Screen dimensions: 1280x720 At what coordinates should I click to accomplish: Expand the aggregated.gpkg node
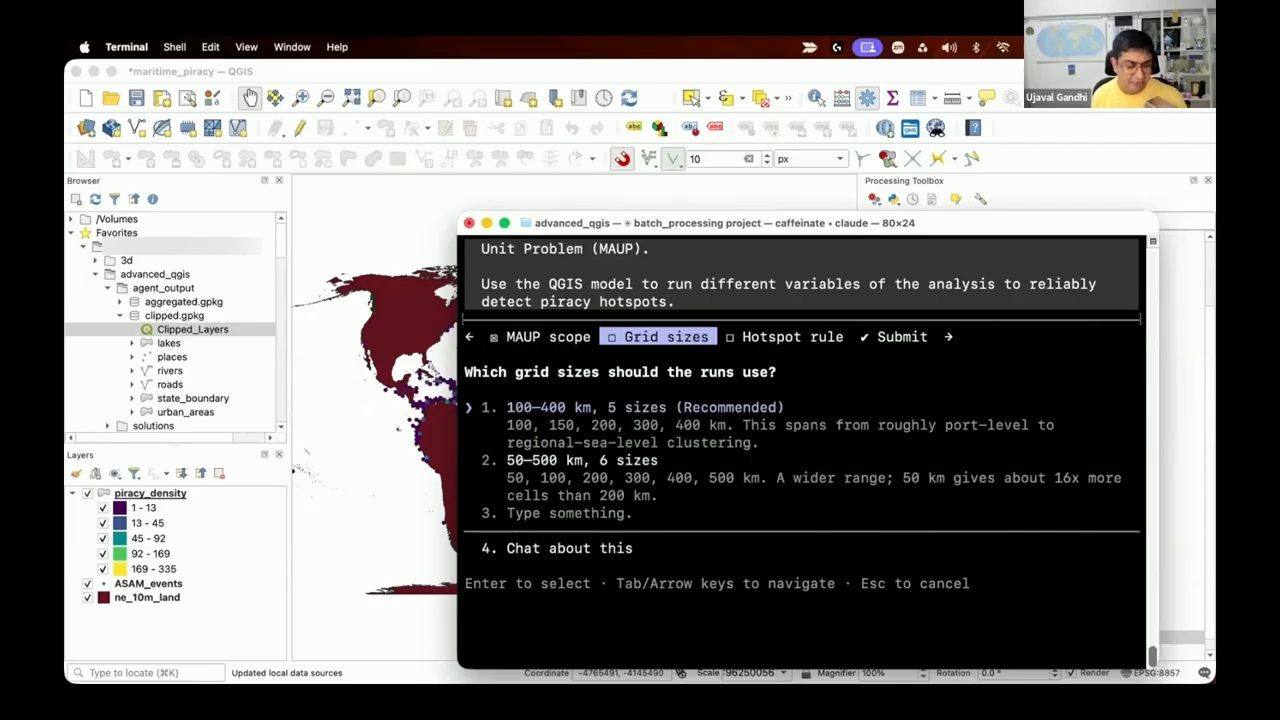pos(120,302)
